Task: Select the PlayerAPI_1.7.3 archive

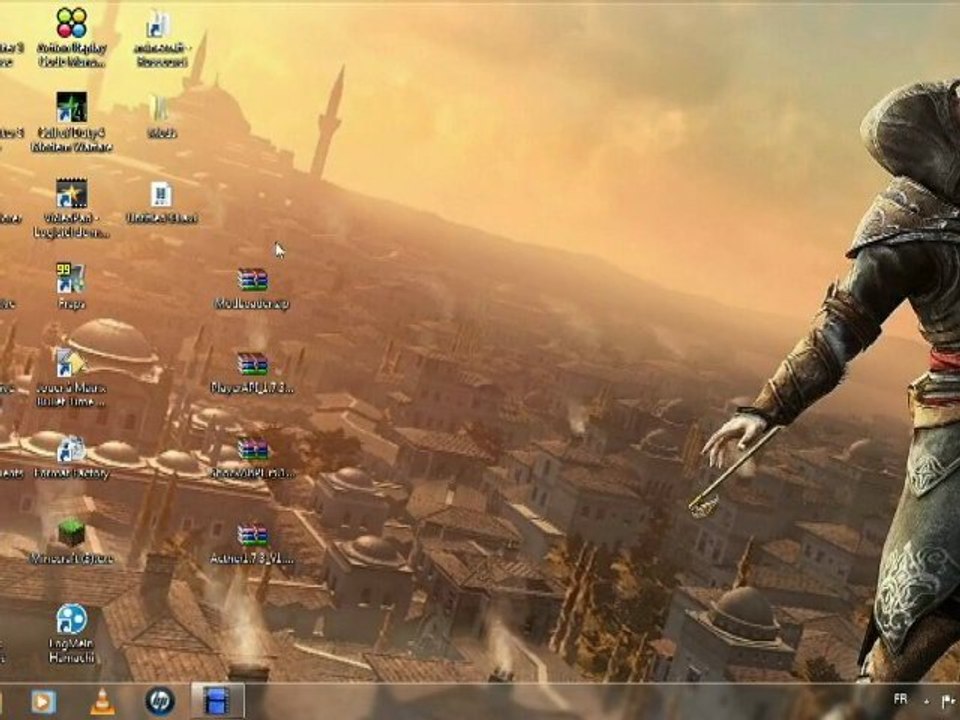Action: pos(253,364)
